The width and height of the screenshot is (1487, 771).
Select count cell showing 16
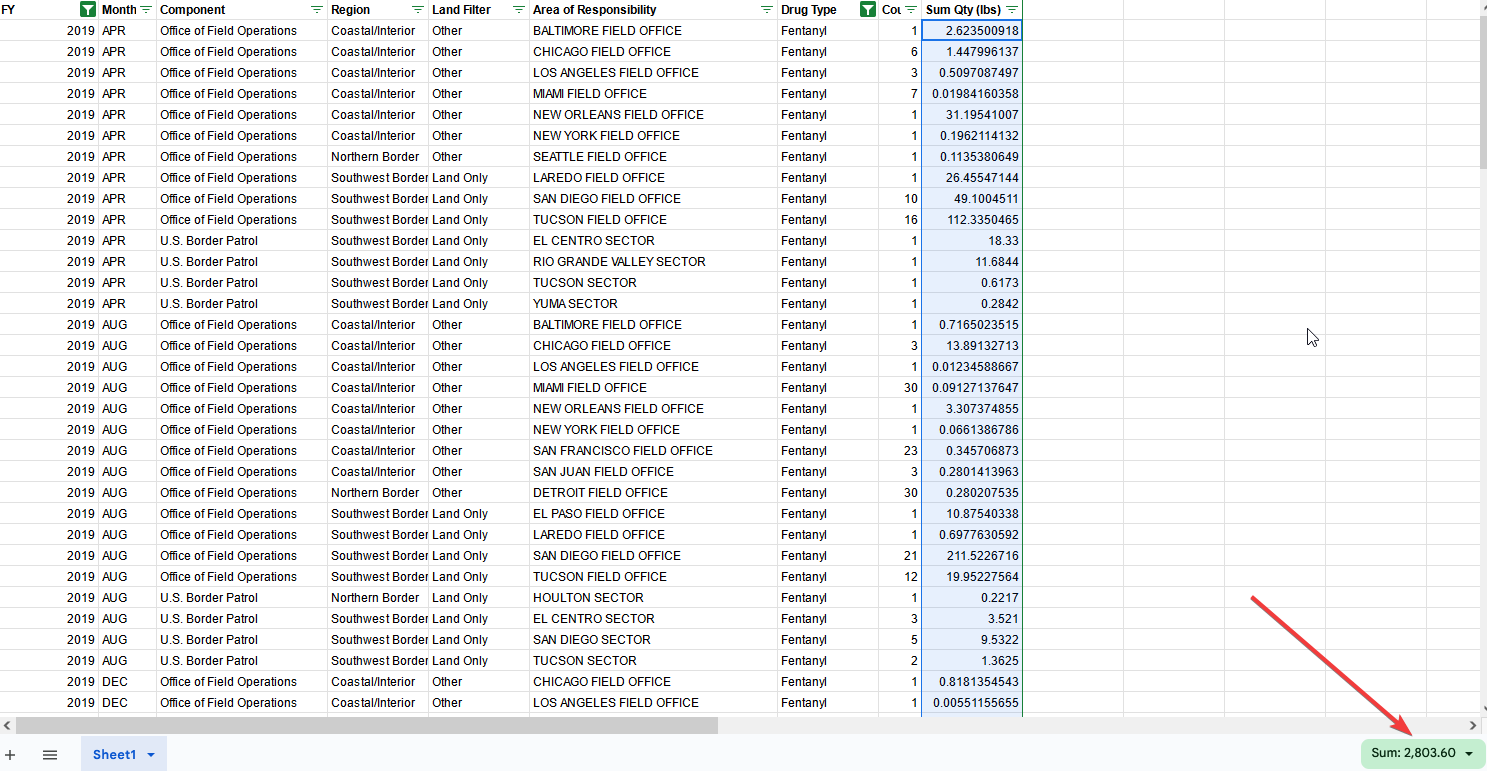tap(900, 220)
